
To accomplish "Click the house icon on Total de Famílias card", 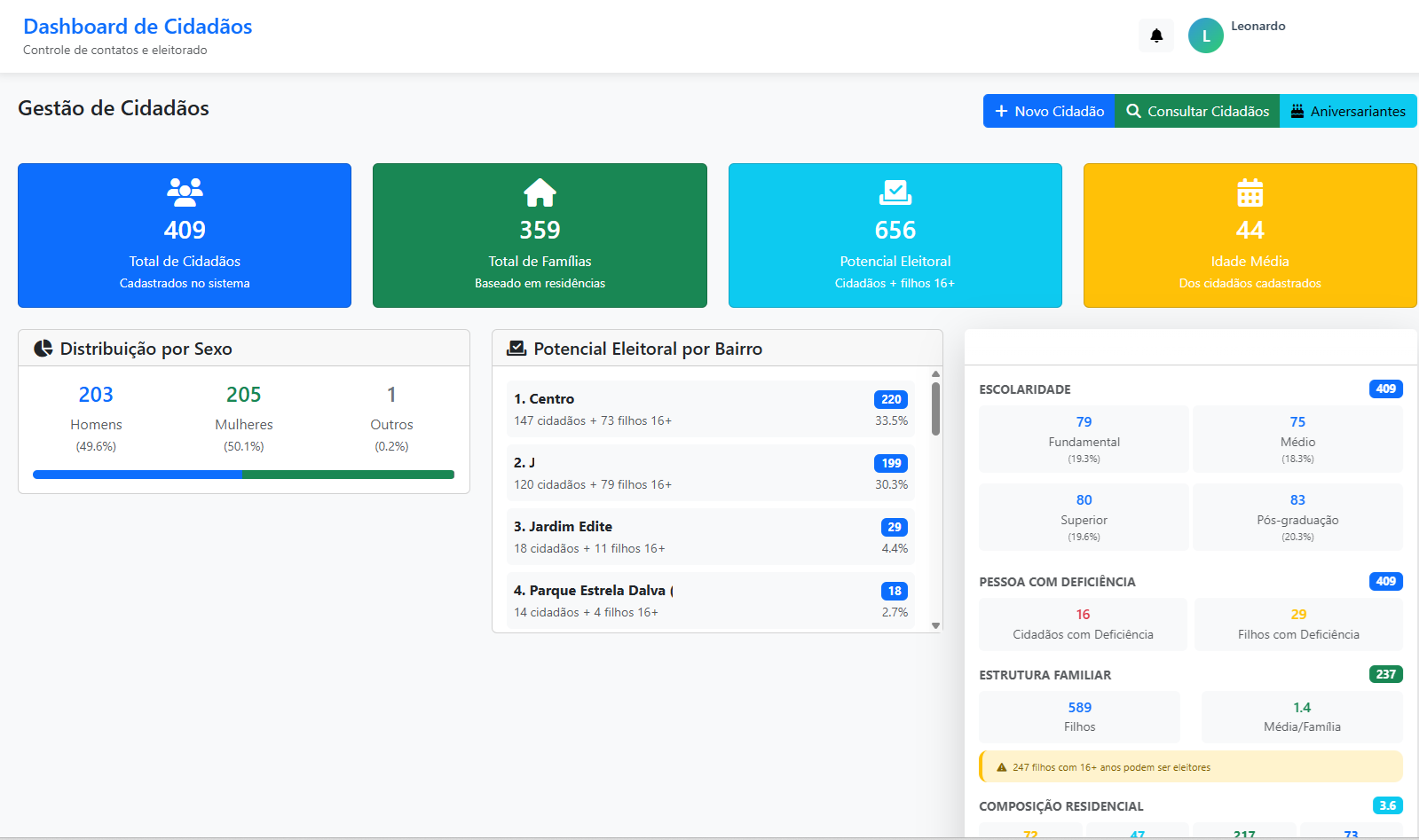I will tap(540, 192).
